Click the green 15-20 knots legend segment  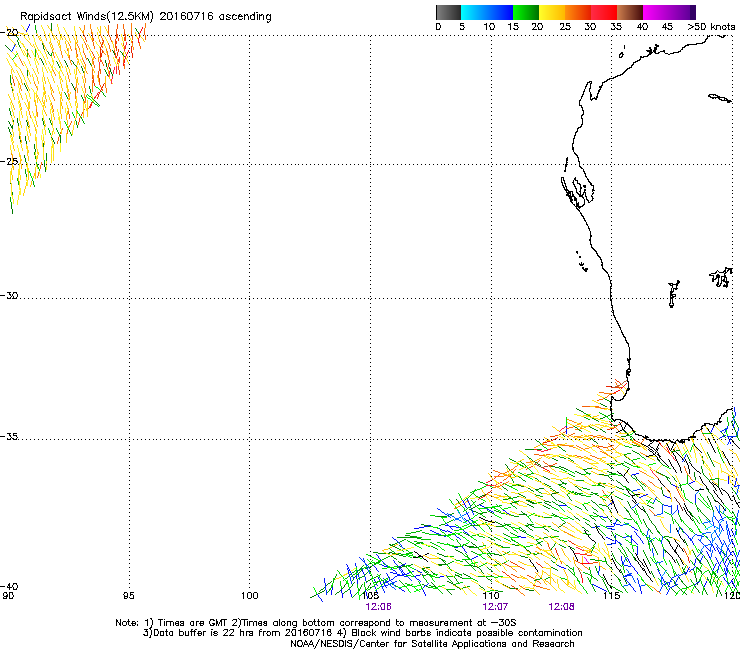(x=526, y=12)
